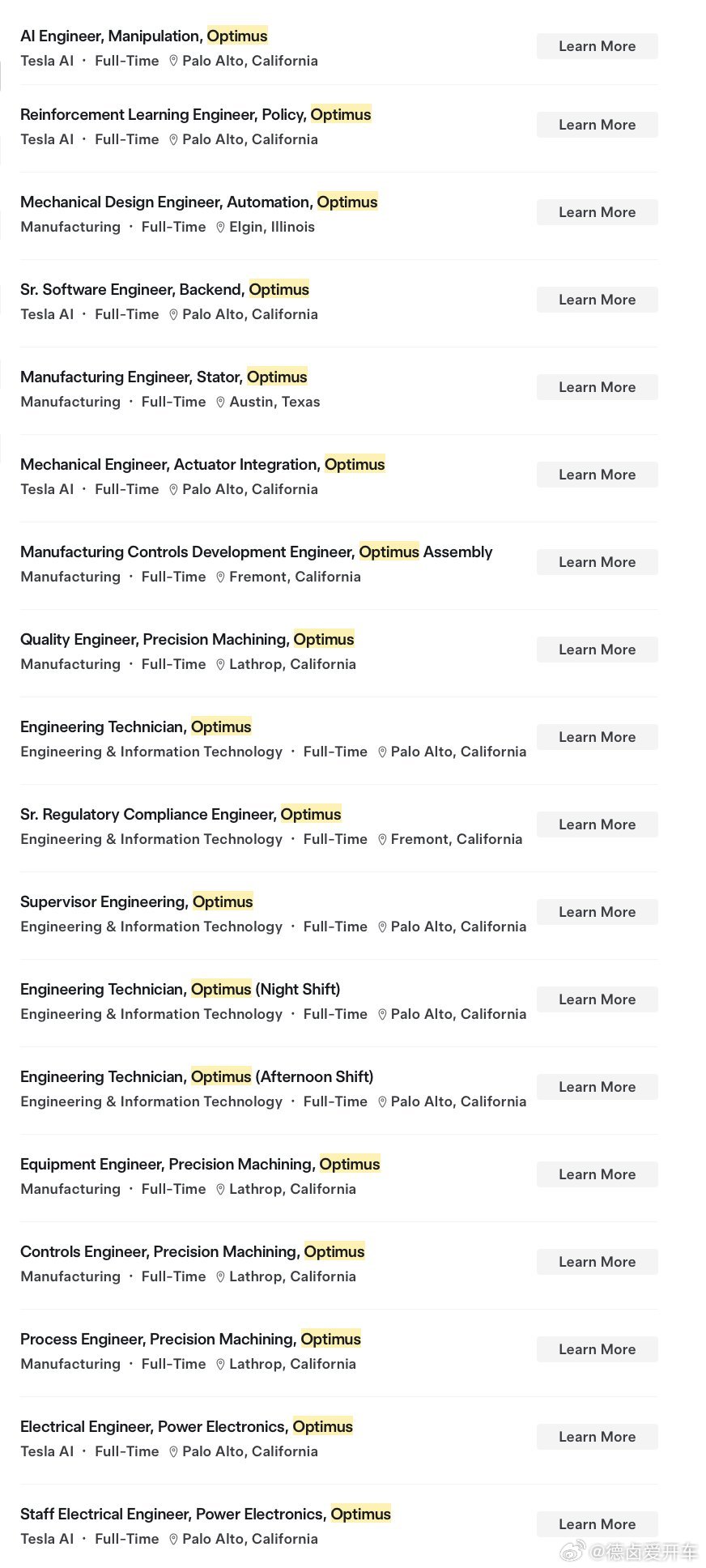Open Engineering Technician (Afternoon Shift) job title
The width and height of the screenshot is (706, 1568).
click(197, 1077)
